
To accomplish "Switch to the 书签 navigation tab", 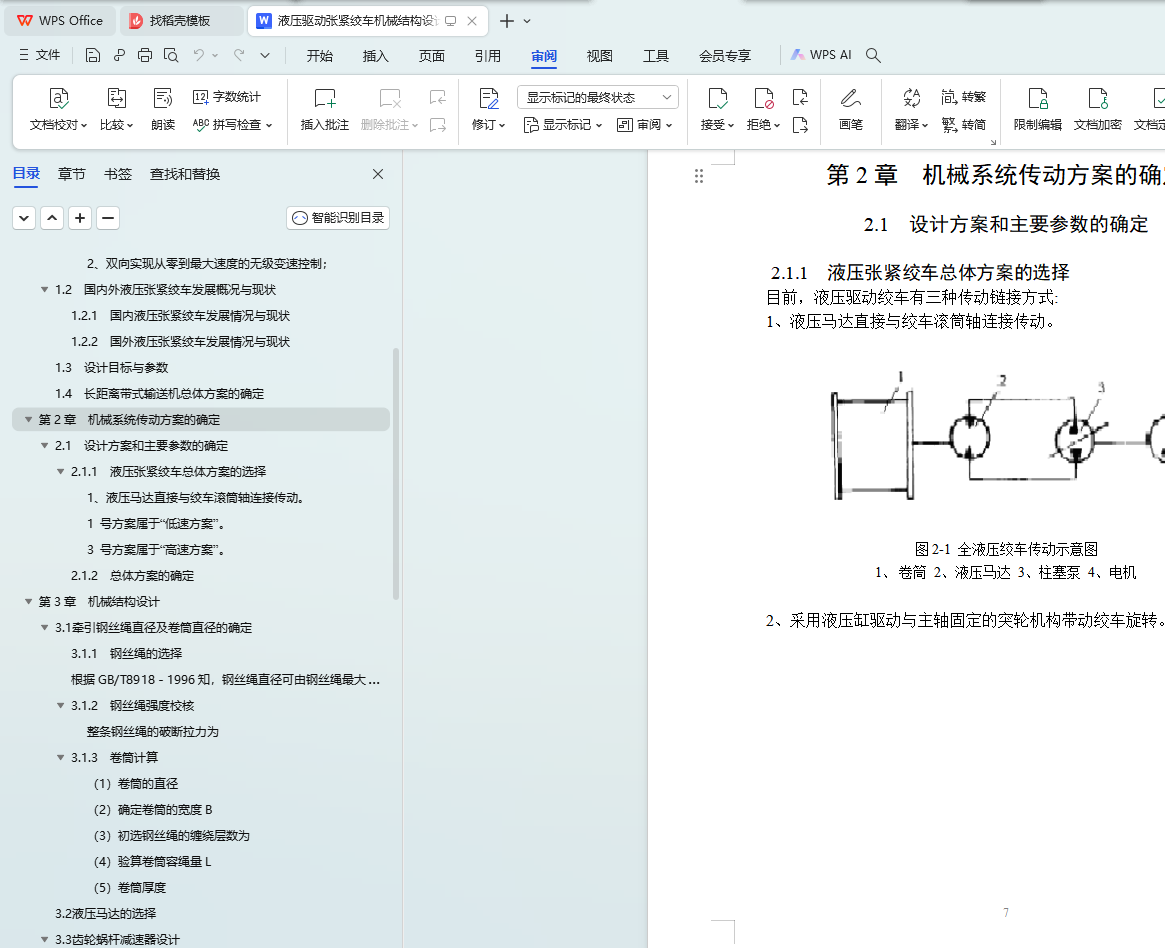I will pos(118,174).
